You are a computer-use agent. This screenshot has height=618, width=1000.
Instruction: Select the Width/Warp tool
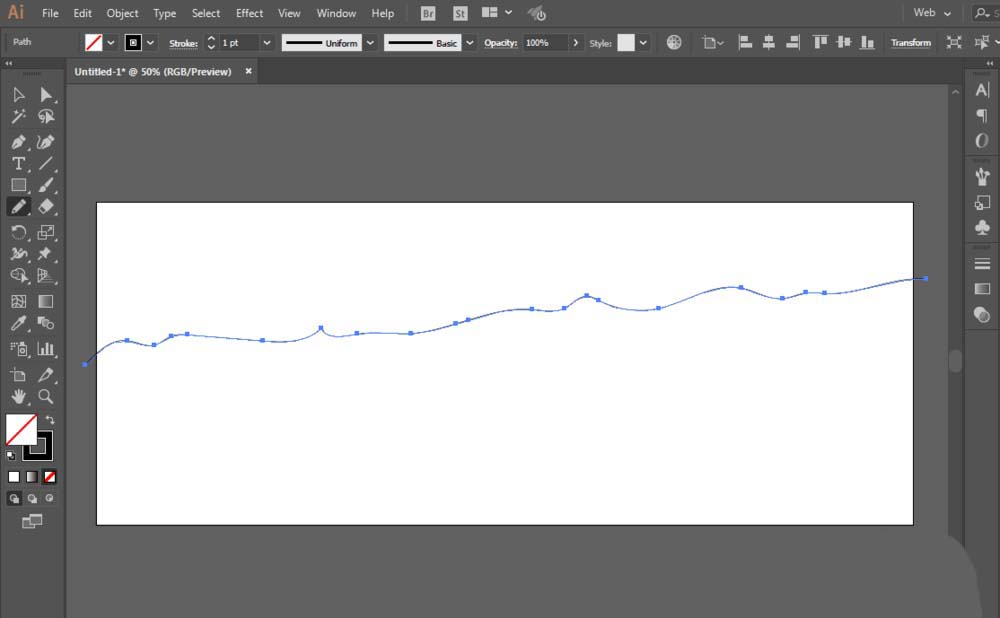click(x=18, y=254)
